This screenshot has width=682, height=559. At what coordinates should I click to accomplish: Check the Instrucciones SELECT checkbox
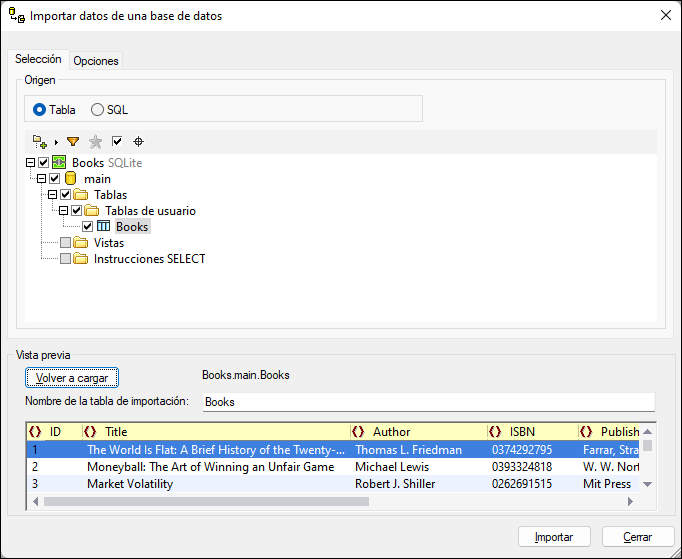(66, 259)
